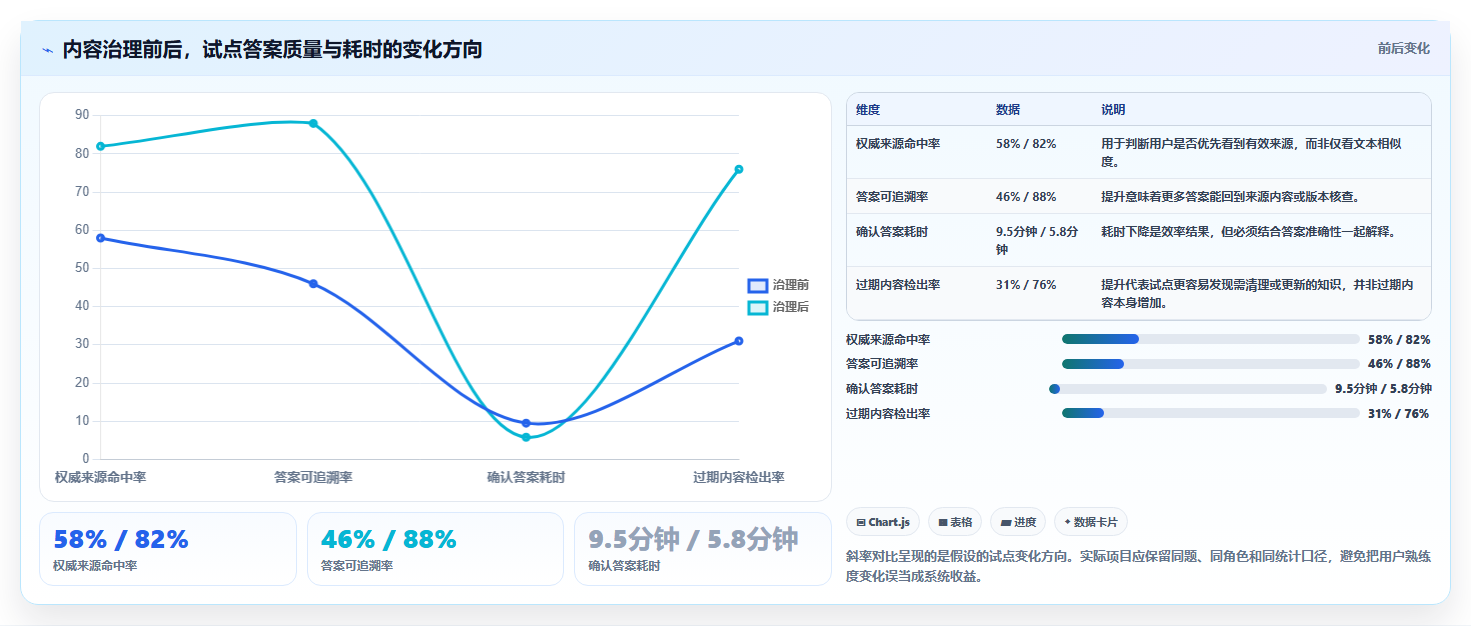
Task: Click the 答案可追溯率 progress bar
Action: [1210, 364]
